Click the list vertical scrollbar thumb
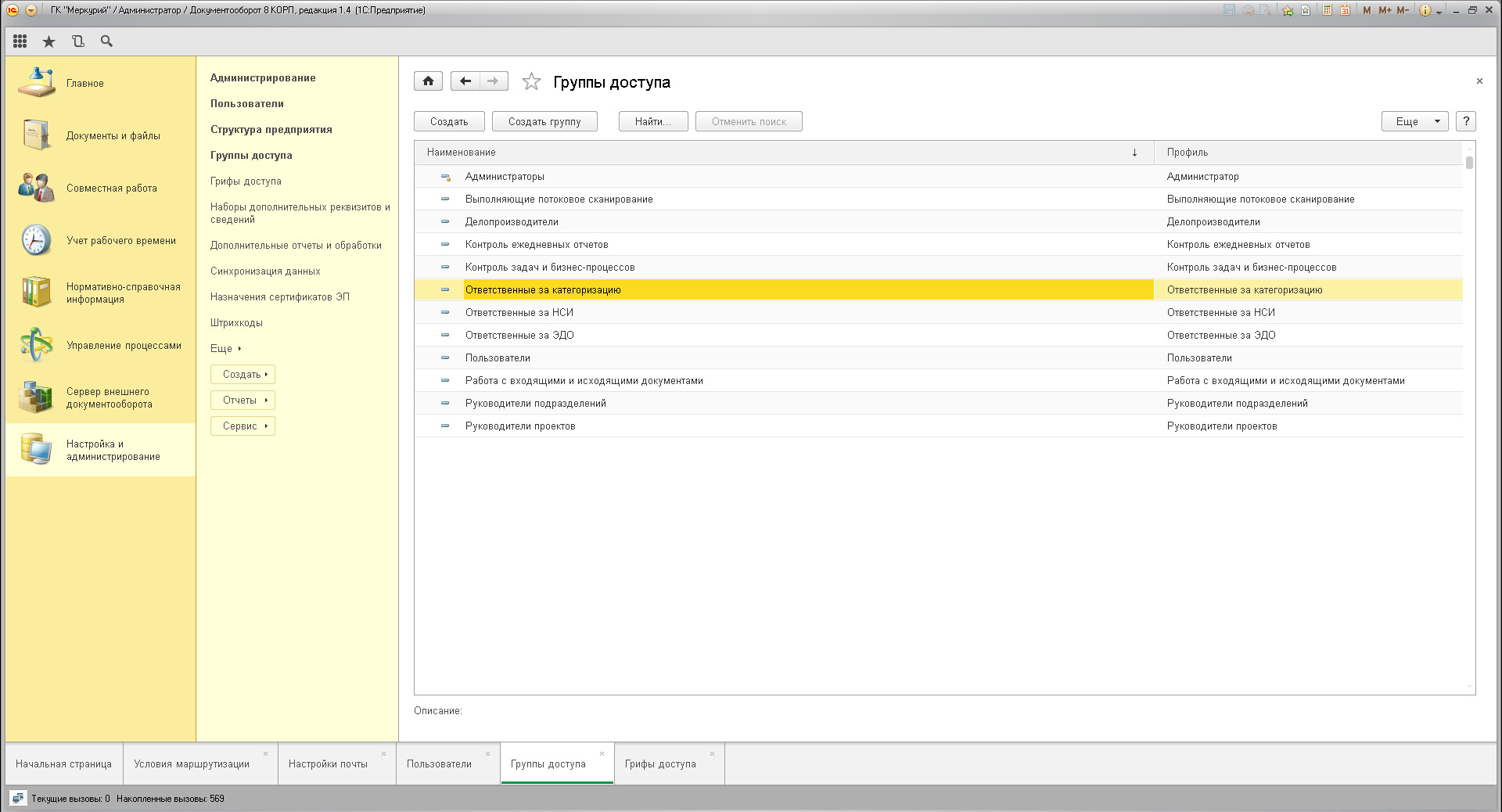Screen dimensions: 1502x812 (x=1469, y=162)
